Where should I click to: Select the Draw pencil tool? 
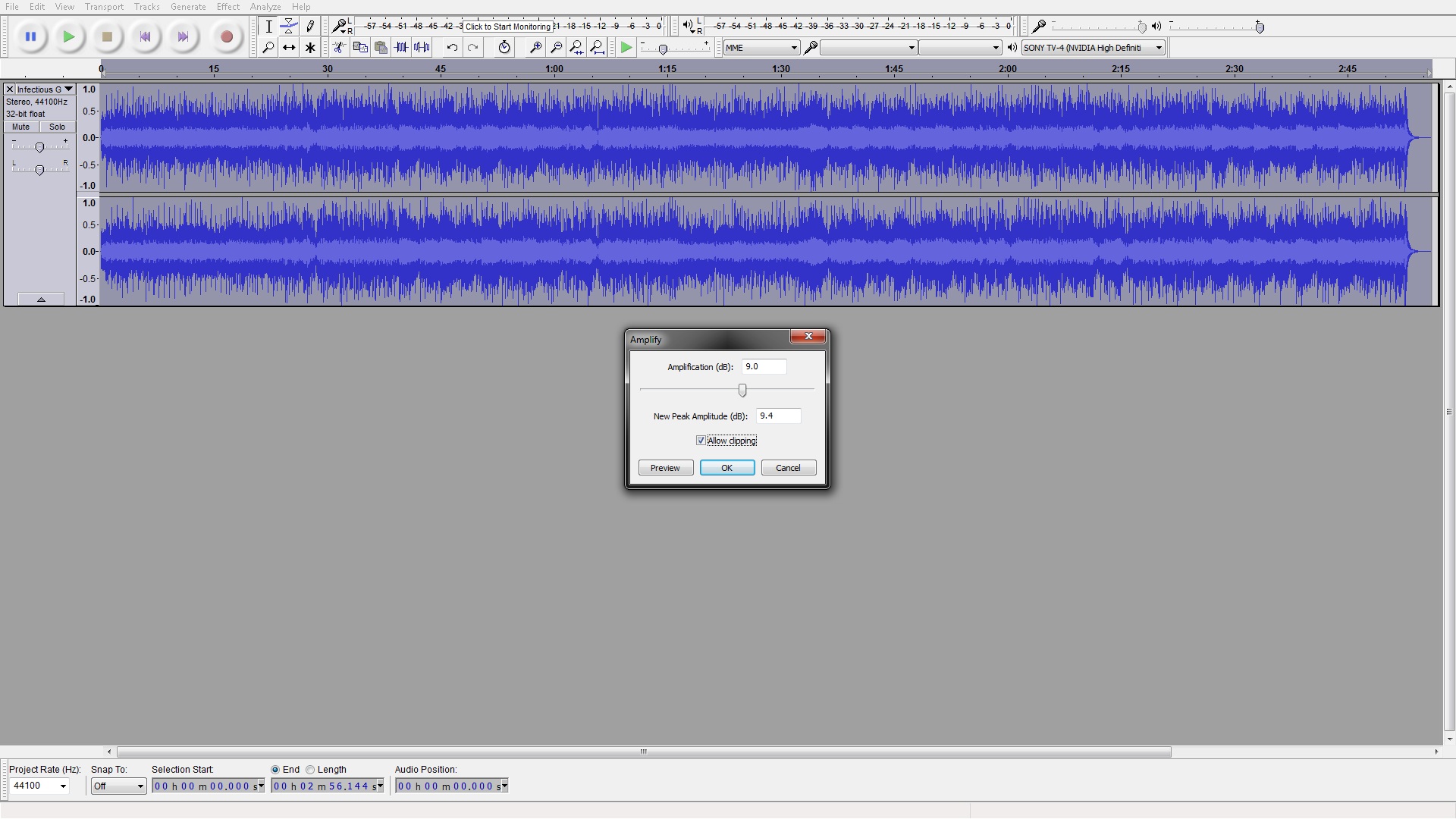pyautogui.click(x=310, y=27)
